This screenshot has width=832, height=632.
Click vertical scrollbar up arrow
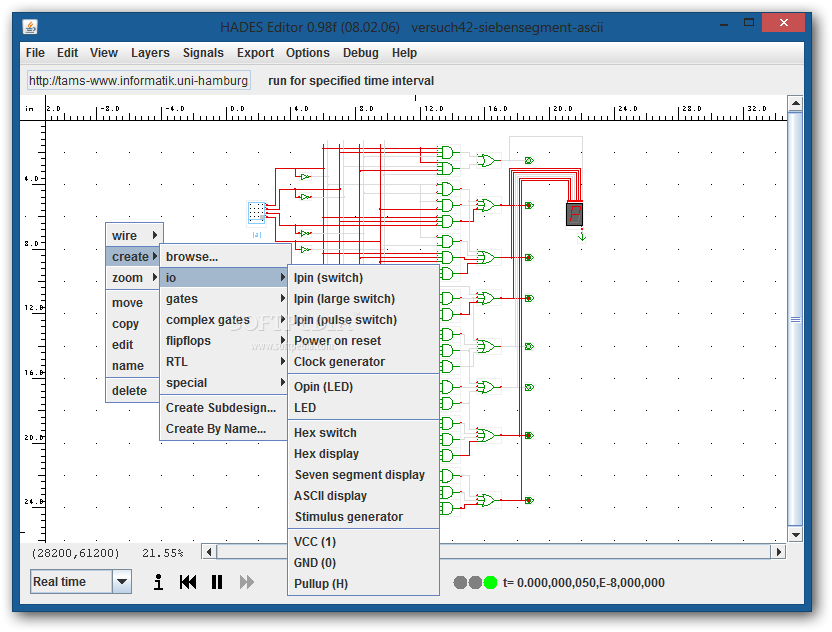click(795, 103)
